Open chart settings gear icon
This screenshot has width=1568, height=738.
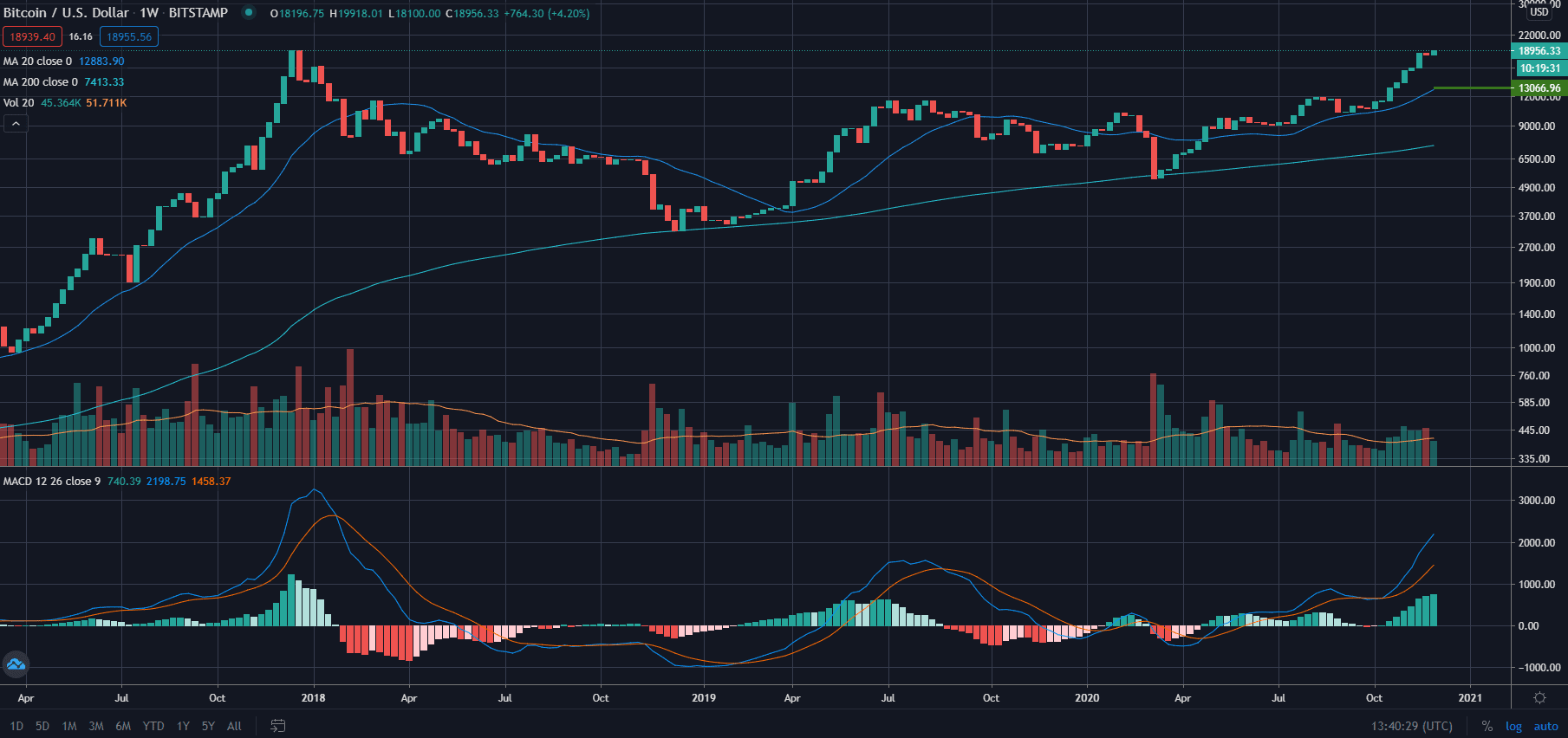1539,698
